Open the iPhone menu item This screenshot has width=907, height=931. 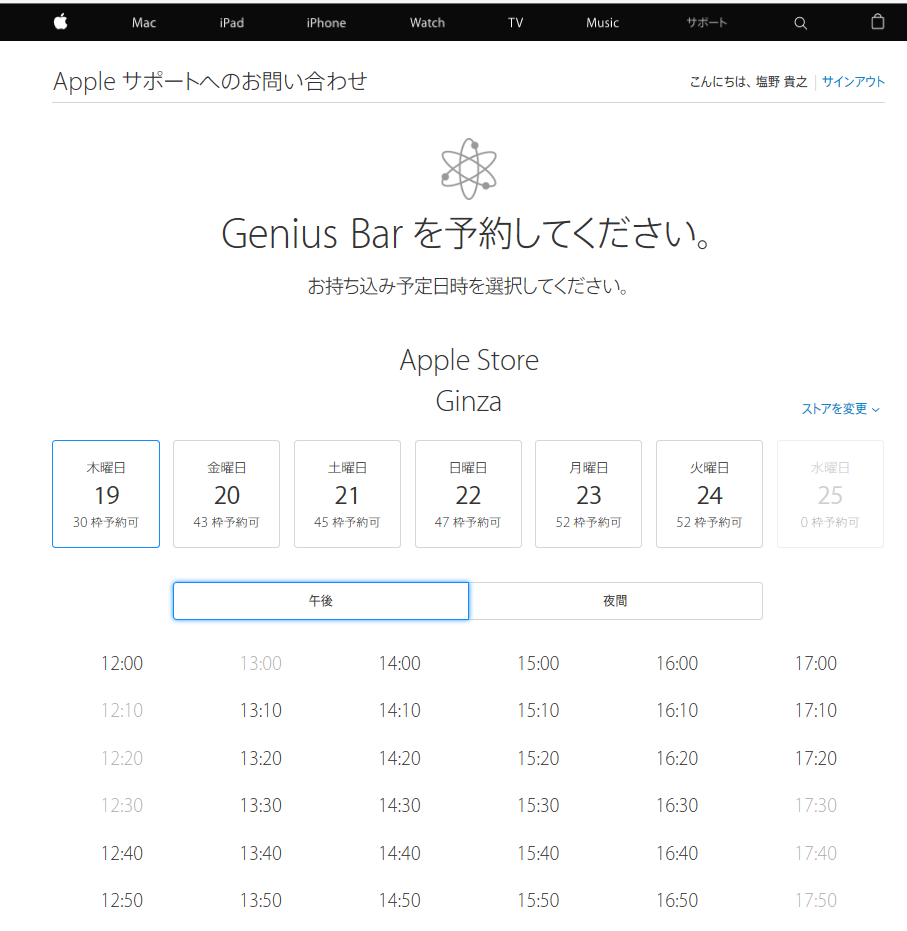[326, 23]
